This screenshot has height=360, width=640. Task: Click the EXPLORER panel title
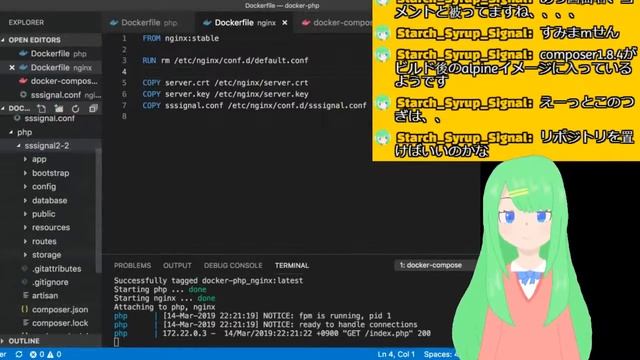pos(26,23)
